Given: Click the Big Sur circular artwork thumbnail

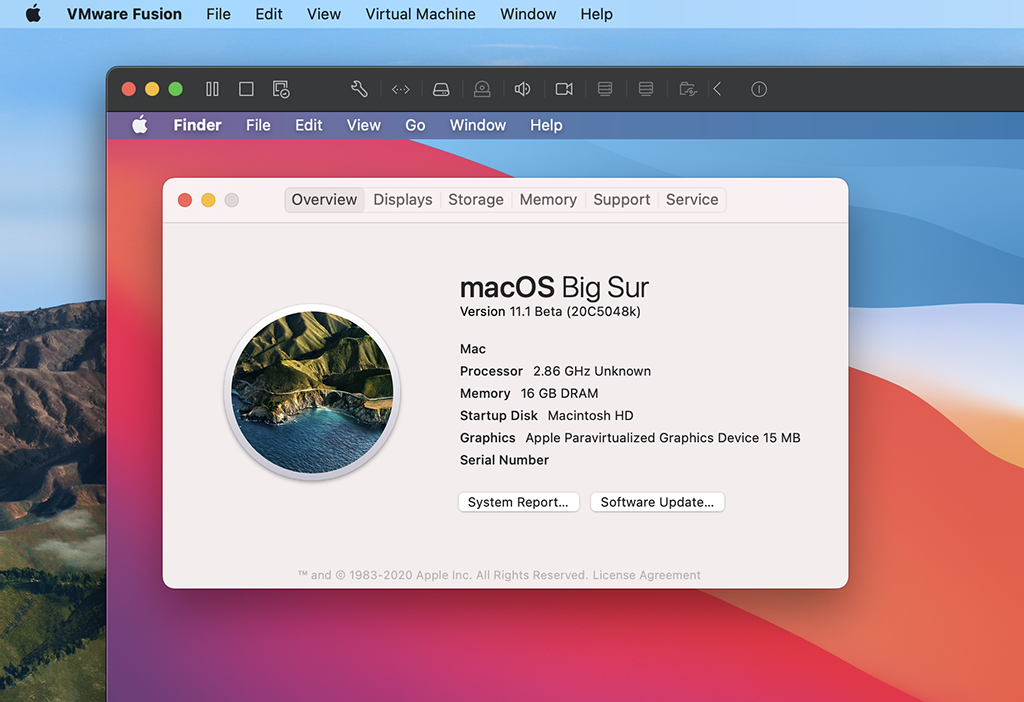Looking at the screenshot, I should 313,391.
